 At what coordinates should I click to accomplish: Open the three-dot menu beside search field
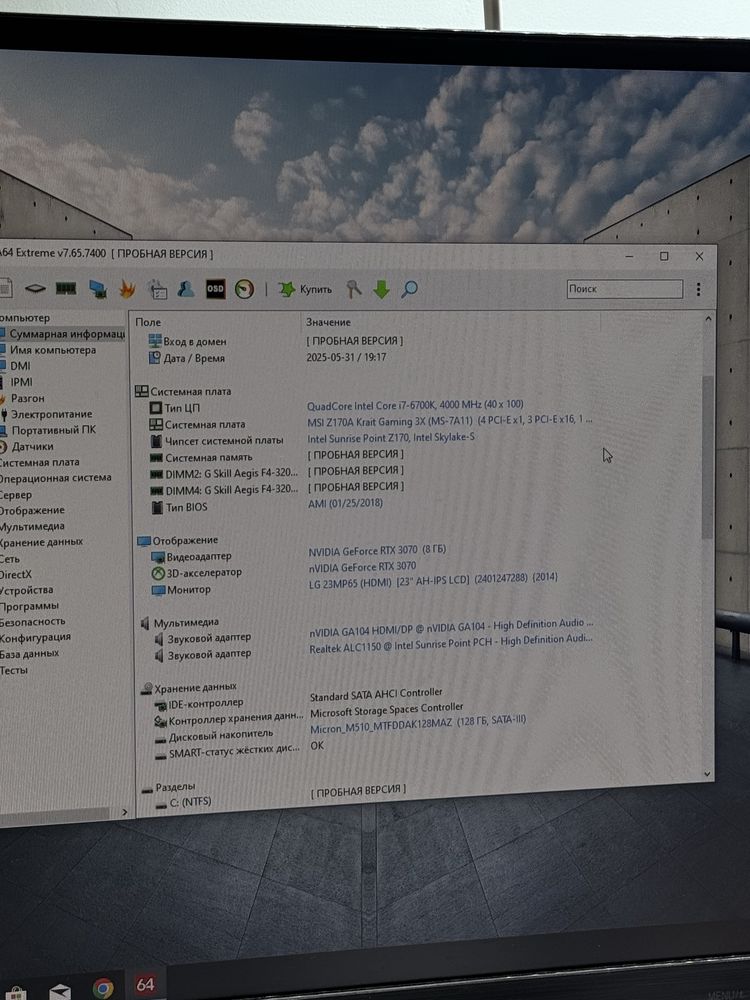[698, 290]
